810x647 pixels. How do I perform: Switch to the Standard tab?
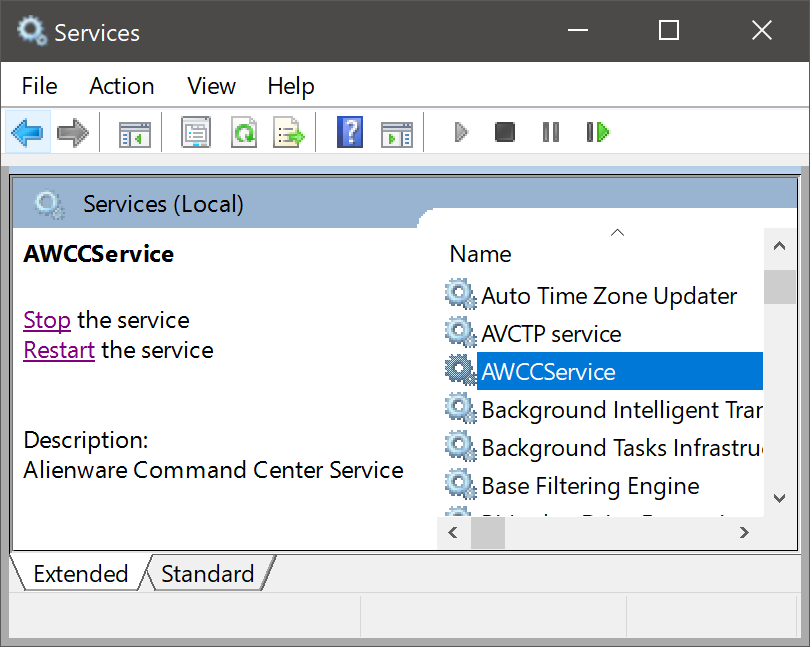click(x=207, y=574)
